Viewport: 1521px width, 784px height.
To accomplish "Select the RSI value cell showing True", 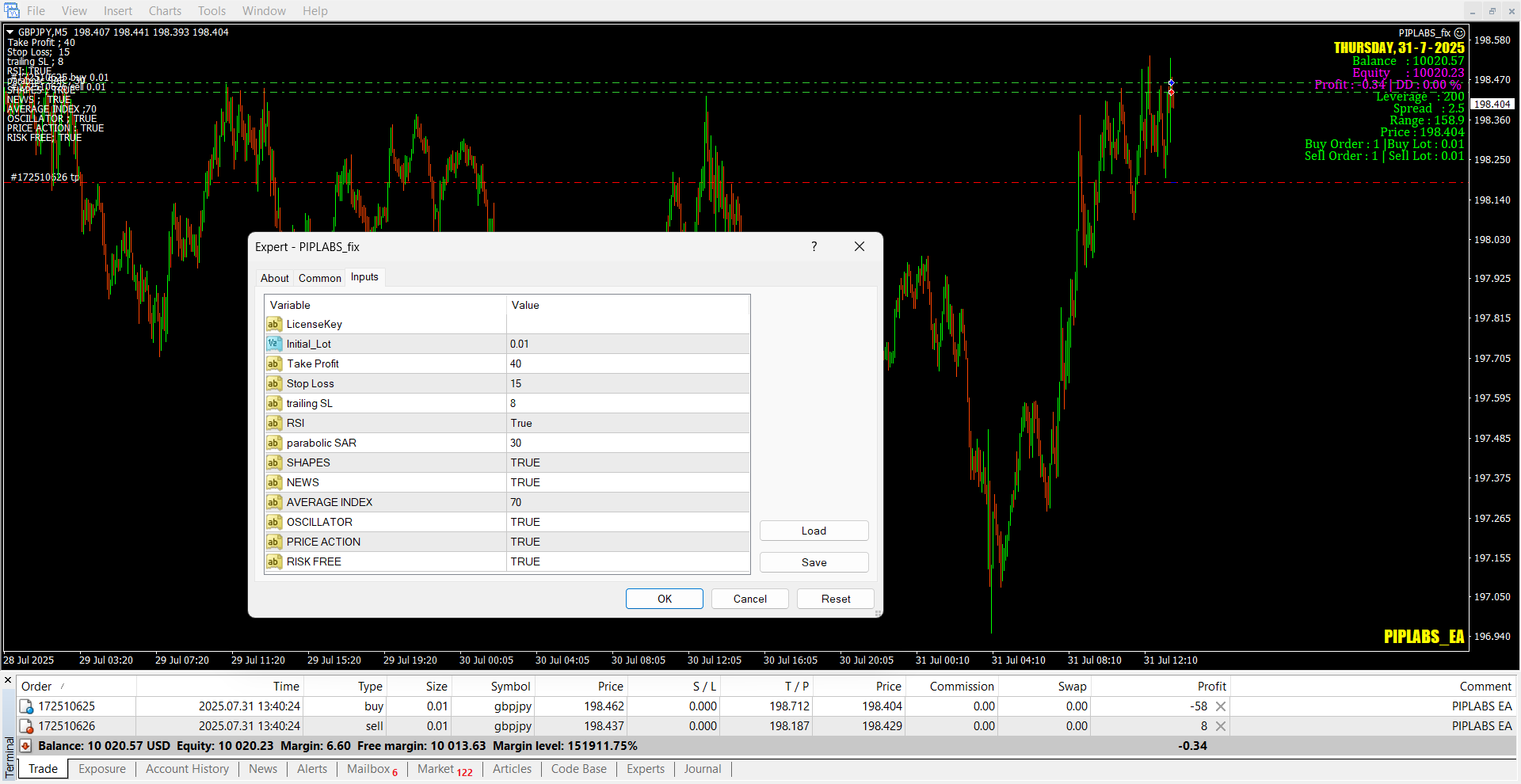I will tap(627, 423).
